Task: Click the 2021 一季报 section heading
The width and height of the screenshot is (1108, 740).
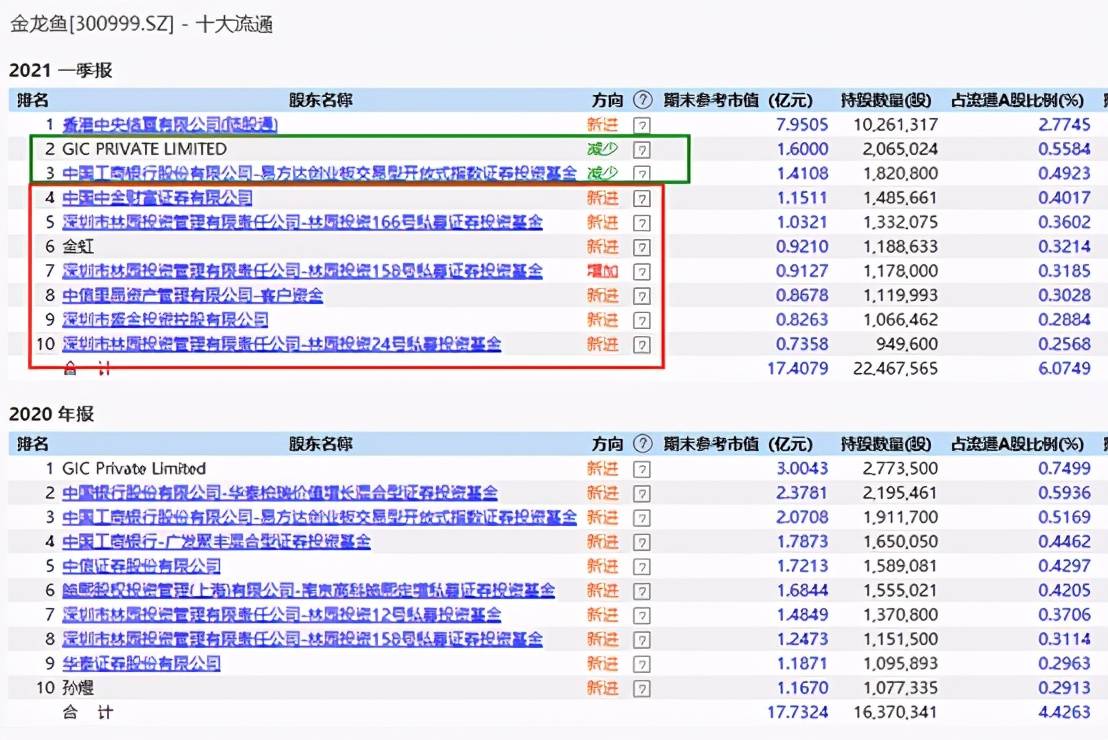Action: (61, 71)
